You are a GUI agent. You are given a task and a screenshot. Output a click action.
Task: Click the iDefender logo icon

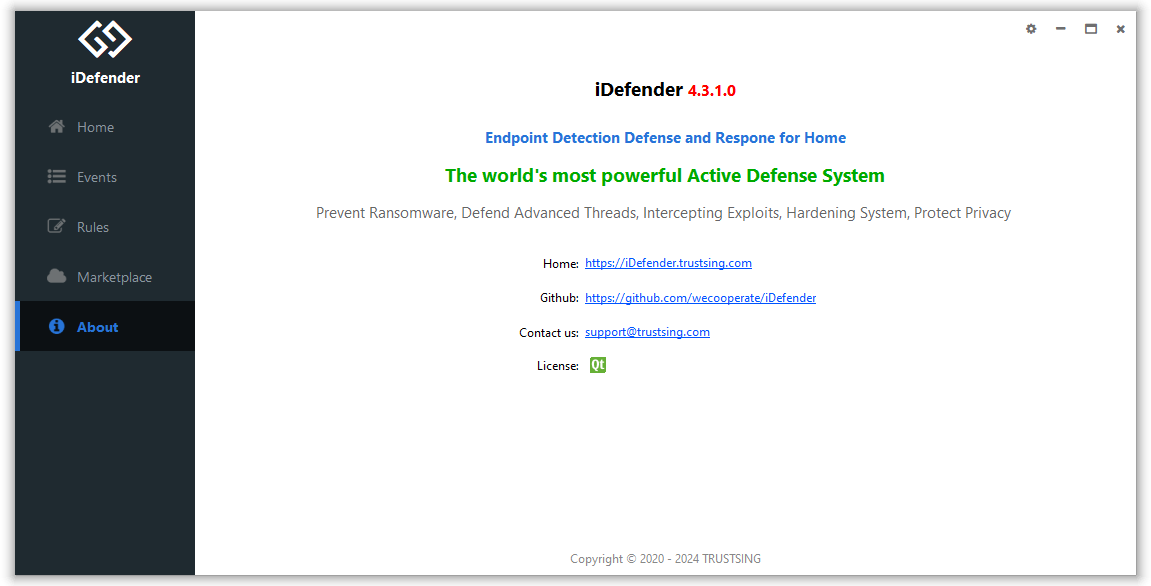(x=105, y=39)
